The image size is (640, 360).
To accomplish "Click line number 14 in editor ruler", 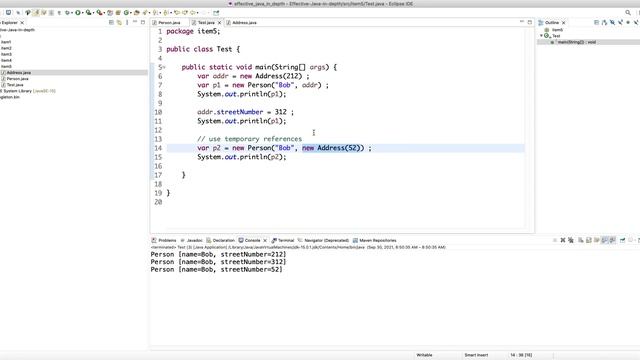I will coord(158,148).
